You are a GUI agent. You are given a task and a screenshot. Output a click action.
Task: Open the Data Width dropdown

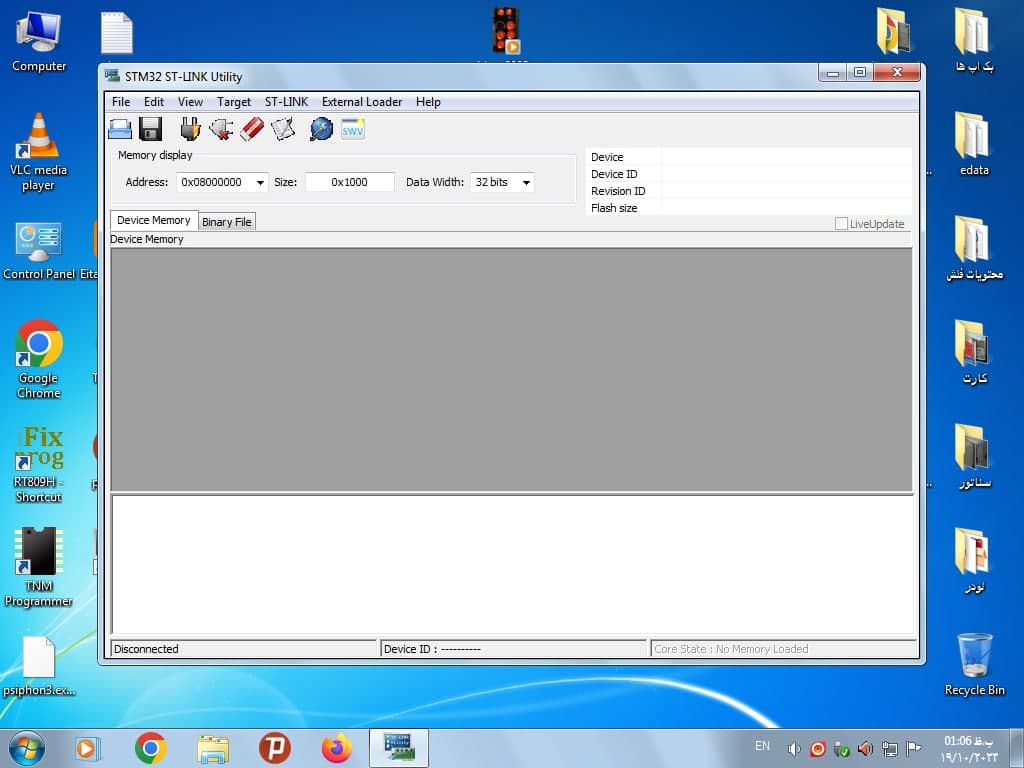(502, 182)
